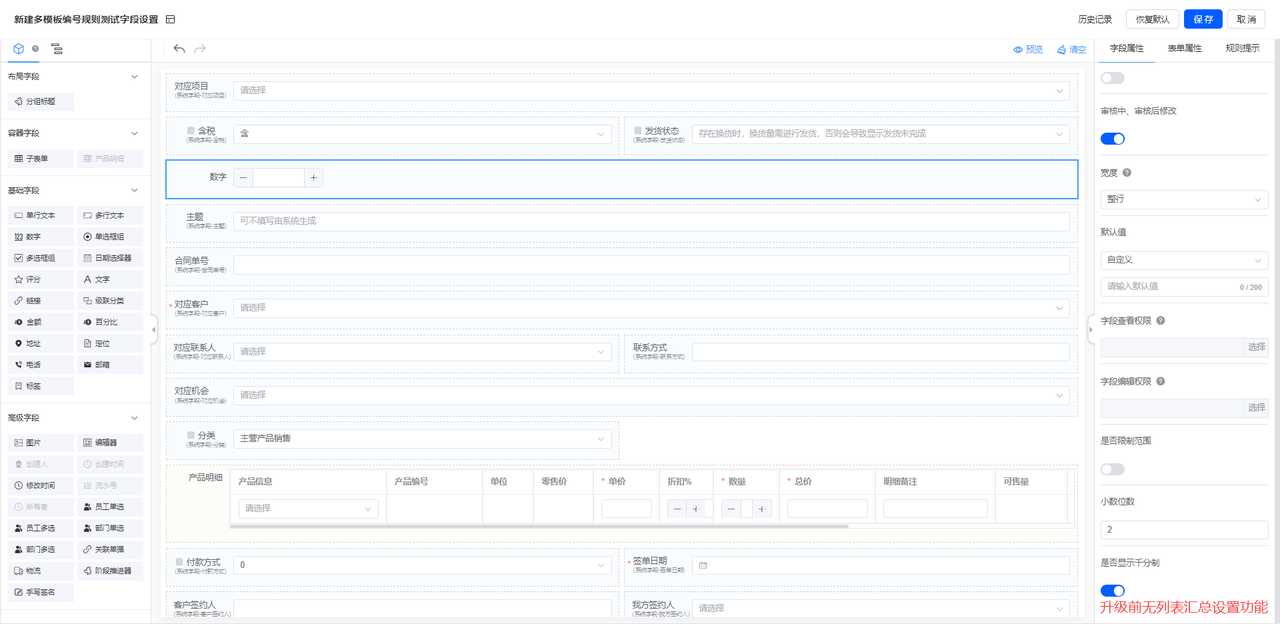
Task: Add a 单选框组 field
Action: click(110, 237)
